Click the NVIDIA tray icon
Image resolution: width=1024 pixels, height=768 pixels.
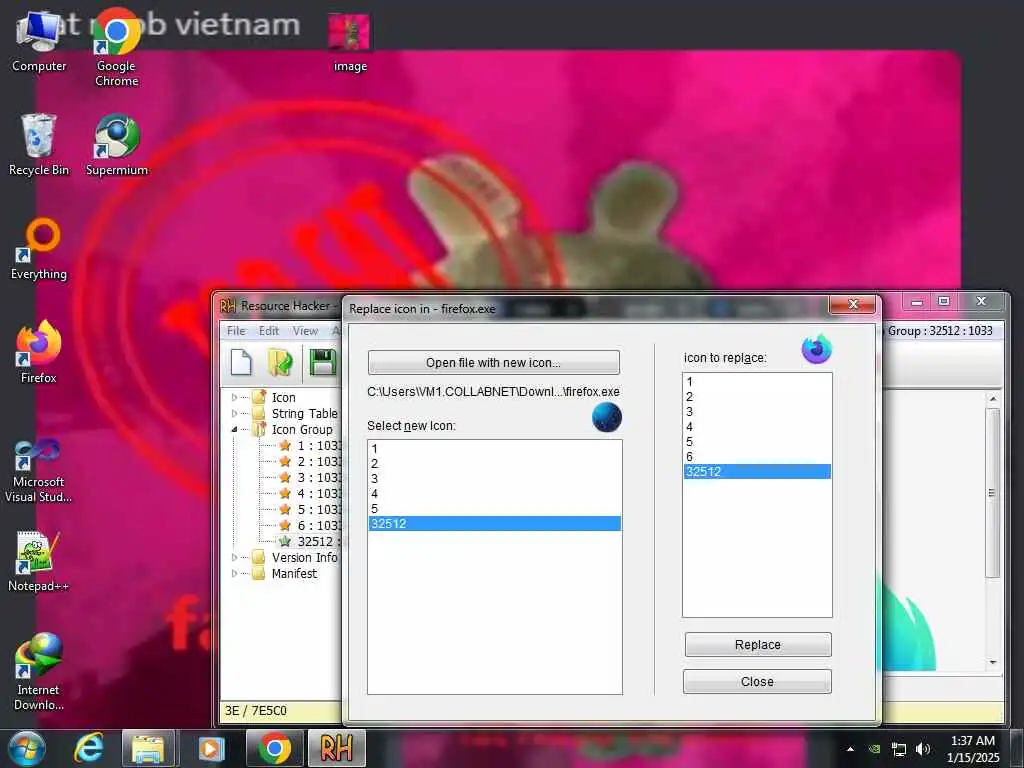pyautogui.click(x=874, y=749)
